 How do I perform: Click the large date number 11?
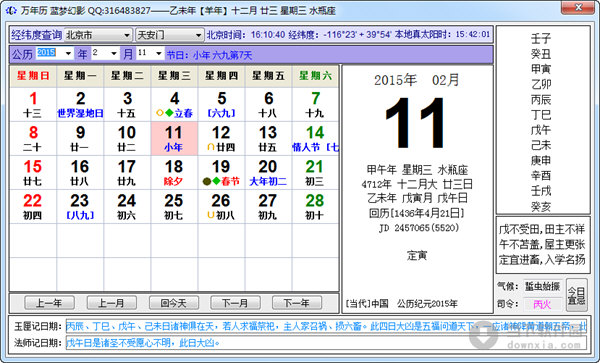[416, 123]
